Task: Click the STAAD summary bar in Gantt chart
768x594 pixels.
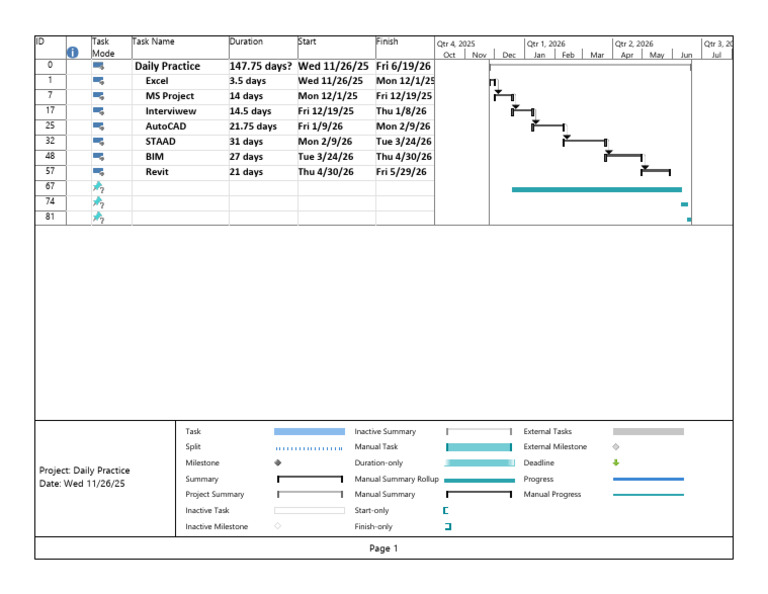Action: click(585, 141)
